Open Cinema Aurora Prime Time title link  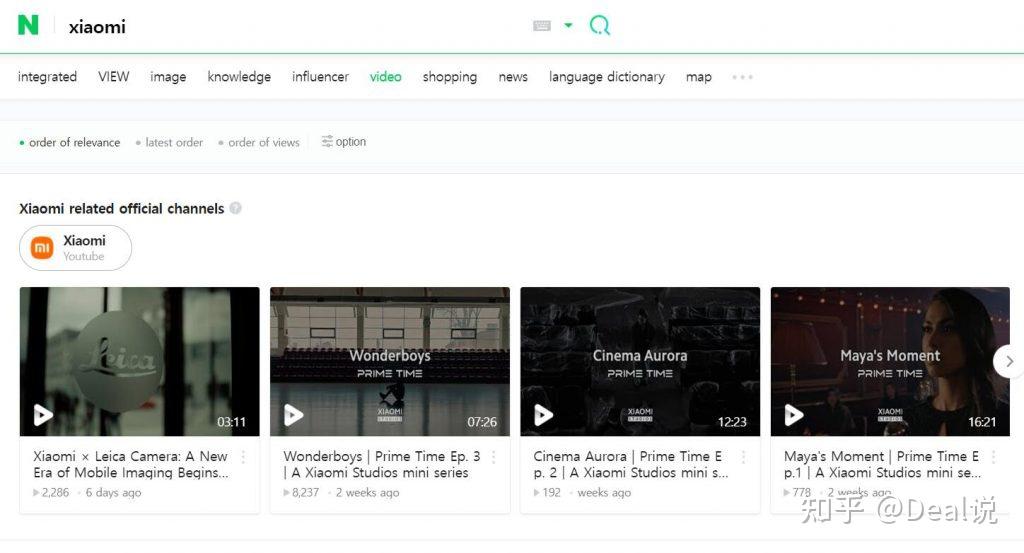tap(631, 464)
